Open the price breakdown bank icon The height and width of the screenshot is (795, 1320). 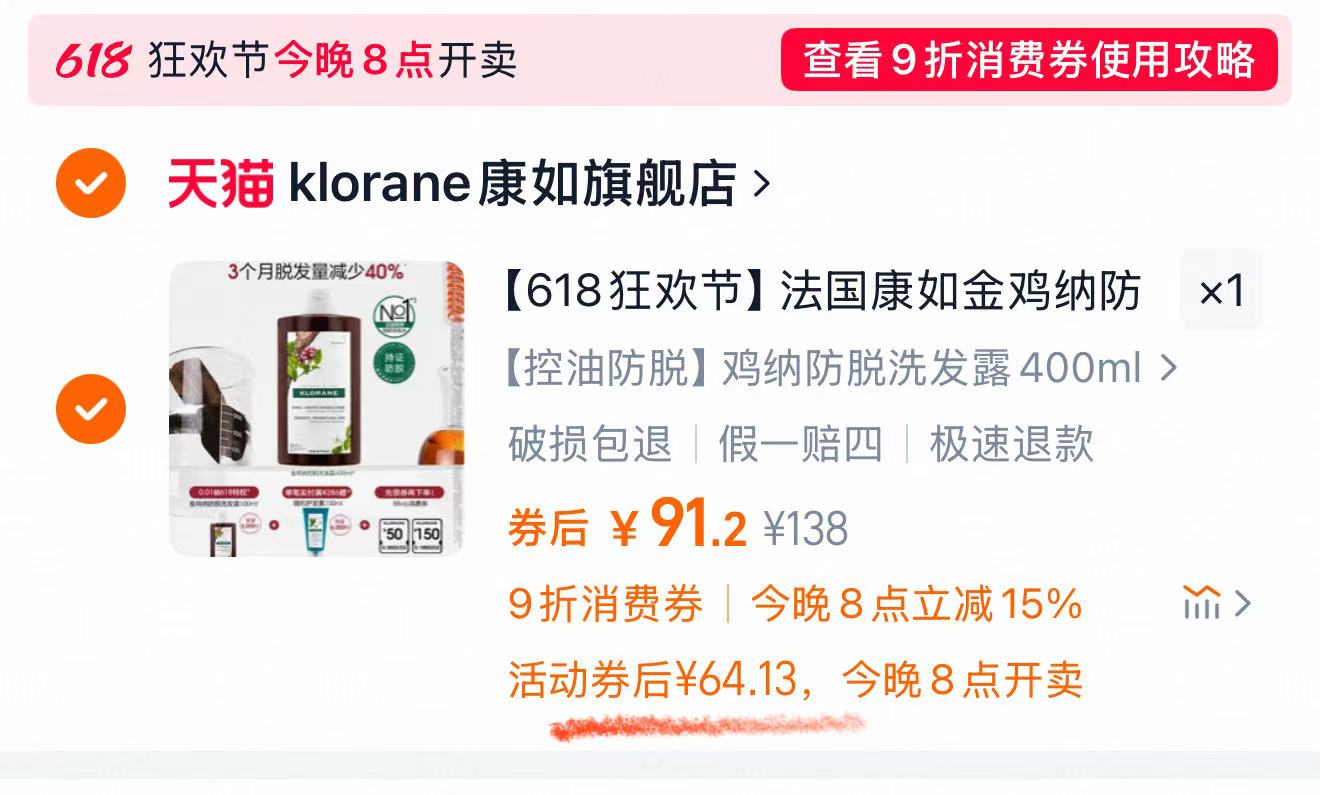coord(1201,603)
